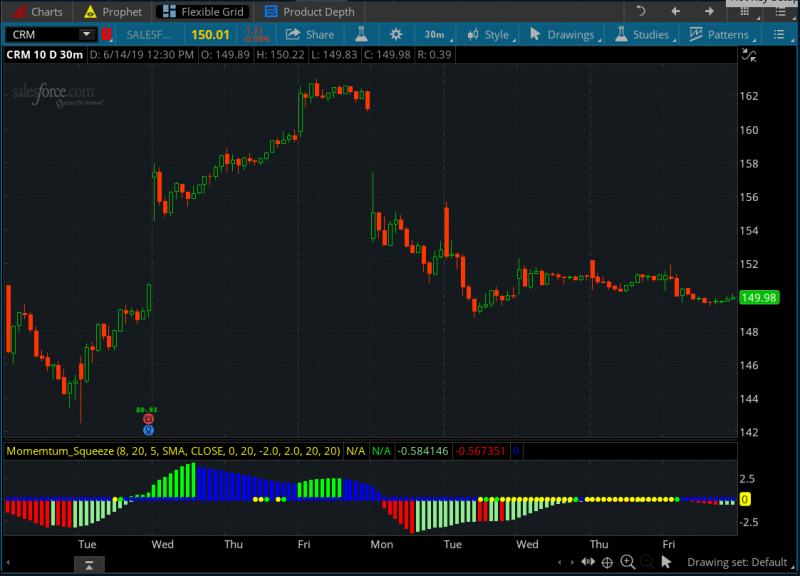The width and height of the screenshot is (800, 576).
Task: Switch to the Product Depth tab
Action: coord(309,12)
